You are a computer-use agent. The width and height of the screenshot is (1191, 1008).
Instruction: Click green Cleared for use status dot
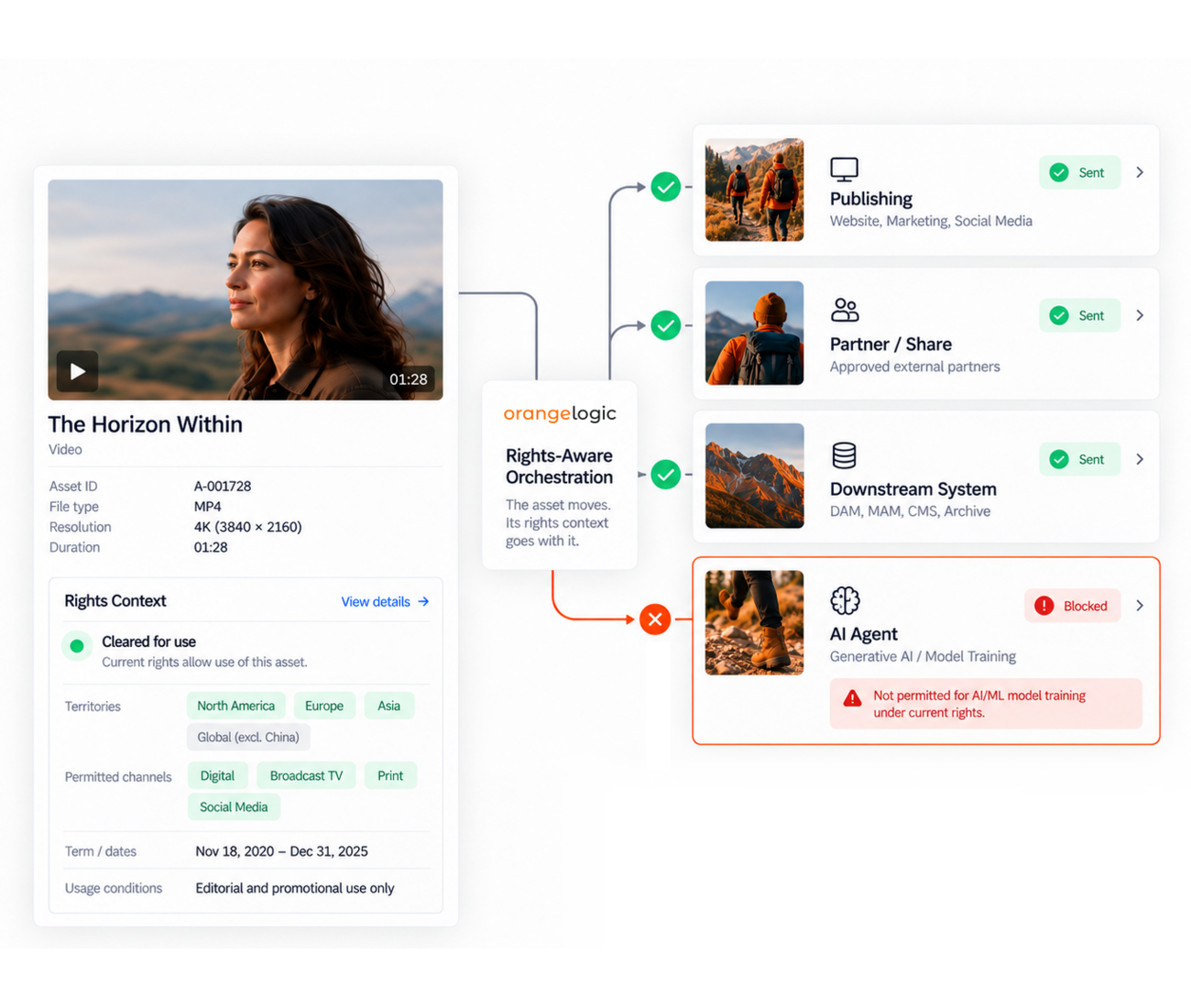point(77,646)
